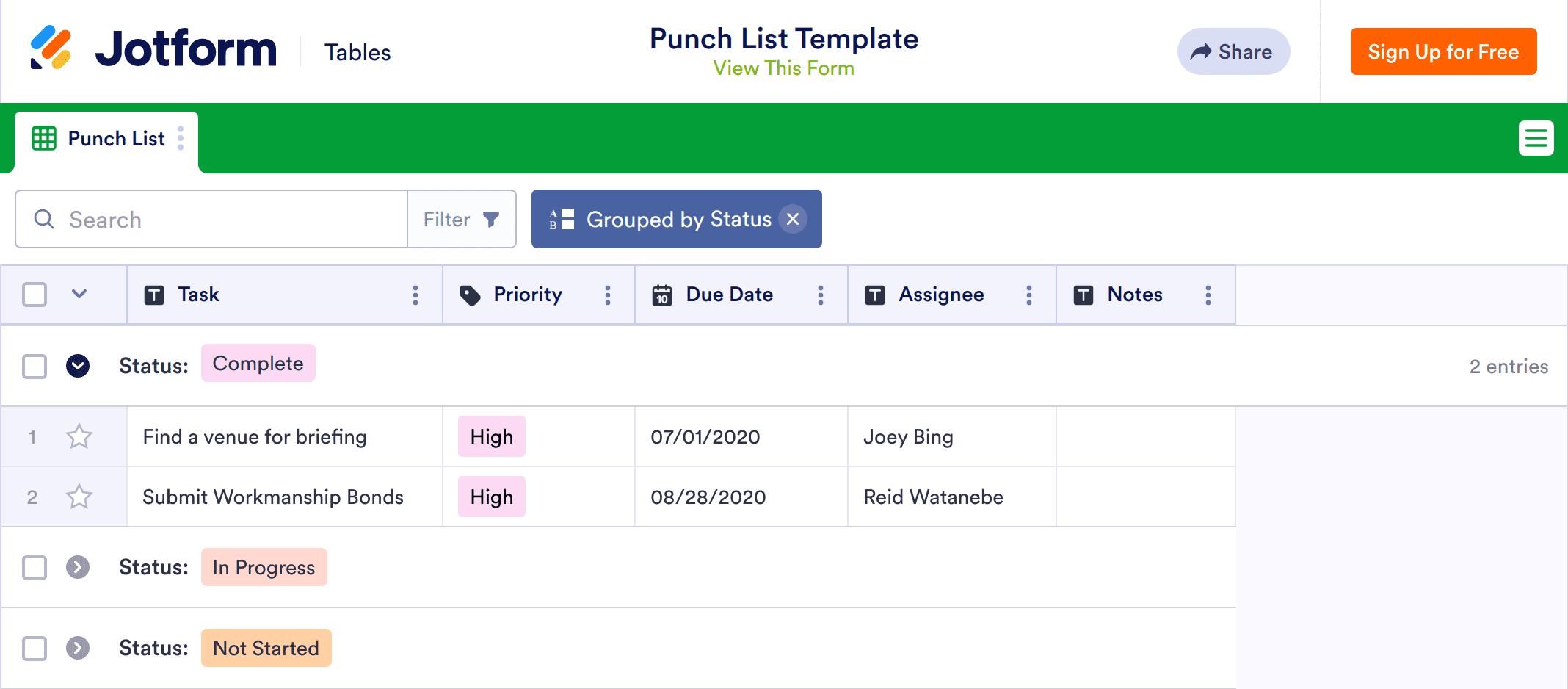Image resolution: width=1568 pixels, height=689 pixels.
Task: Open the hamburger menu on green bar
Action: pos(1536,138)
